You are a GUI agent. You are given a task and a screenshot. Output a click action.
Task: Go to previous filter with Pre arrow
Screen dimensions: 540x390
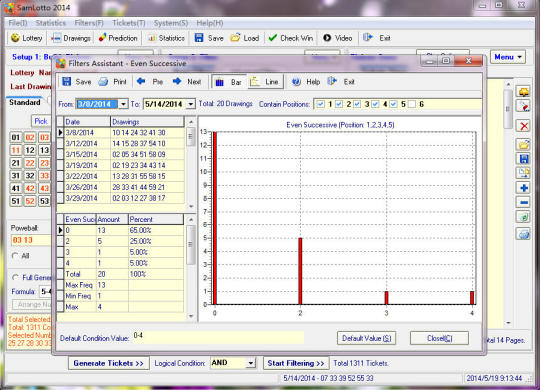(150, 82)
